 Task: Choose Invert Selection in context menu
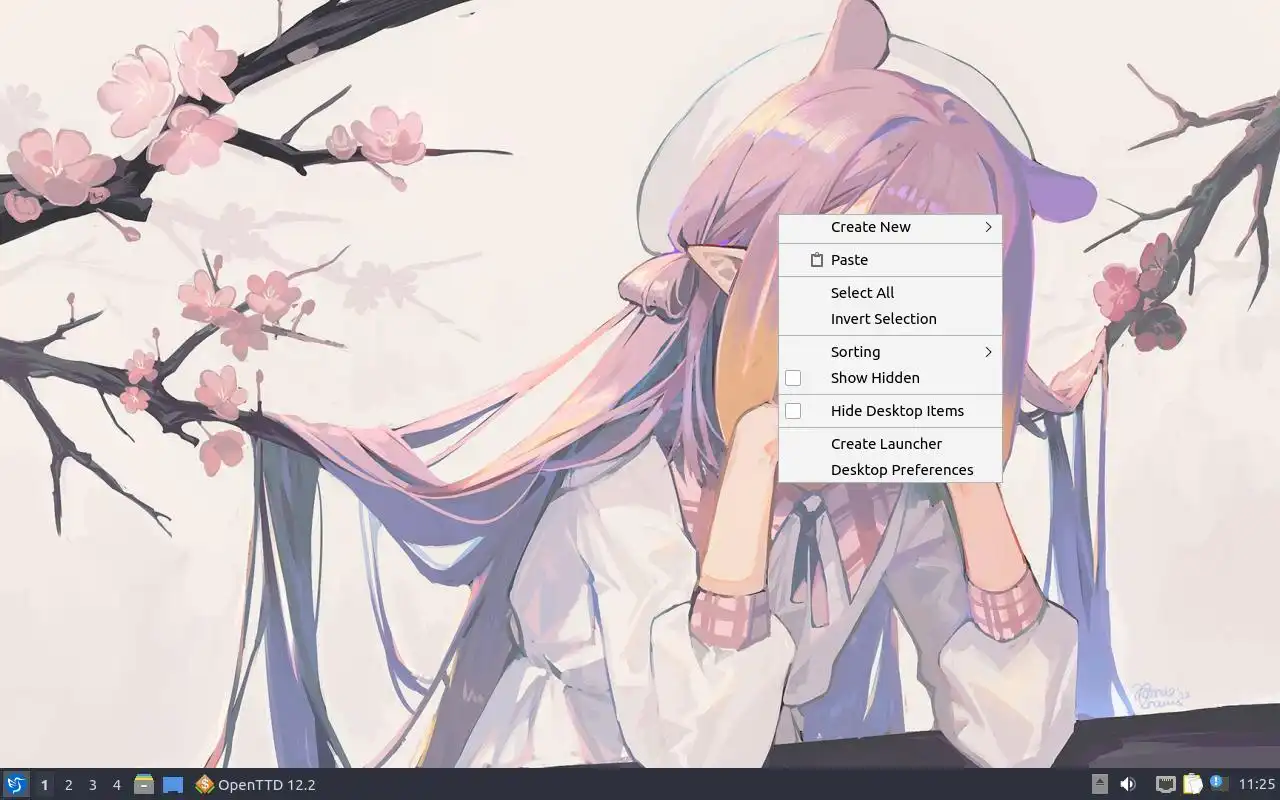click(890, 319)
